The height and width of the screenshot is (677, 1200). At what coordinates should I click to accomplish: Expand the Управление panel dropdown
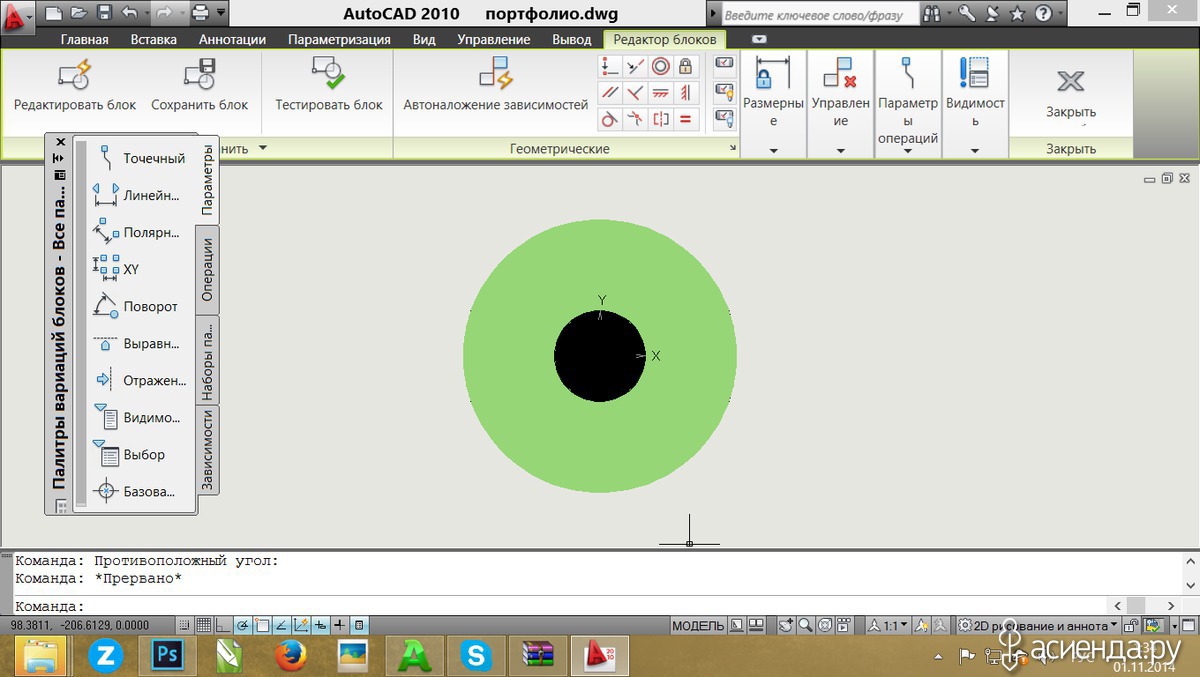[x=840, y=151]
